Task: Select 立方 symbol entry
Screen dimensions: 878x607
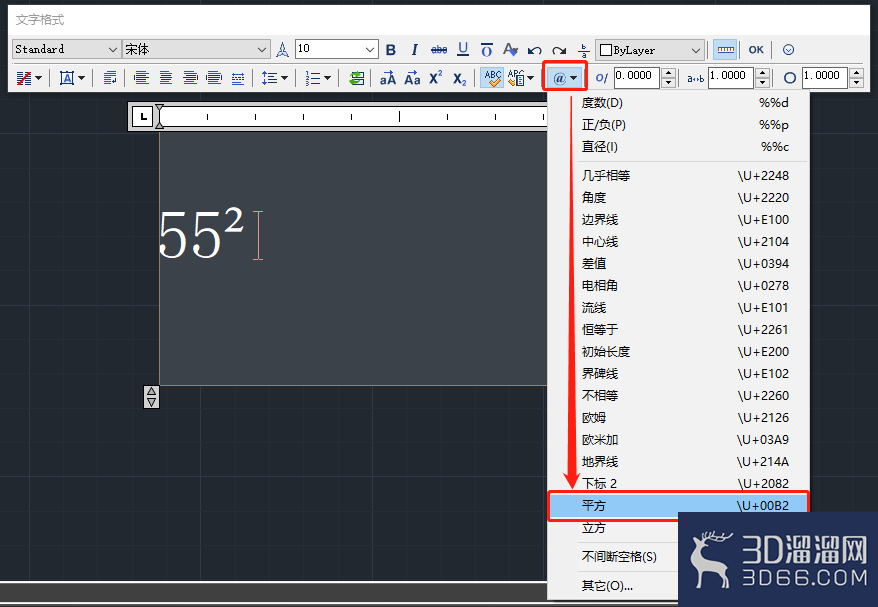Action: [x=614, y=528]
